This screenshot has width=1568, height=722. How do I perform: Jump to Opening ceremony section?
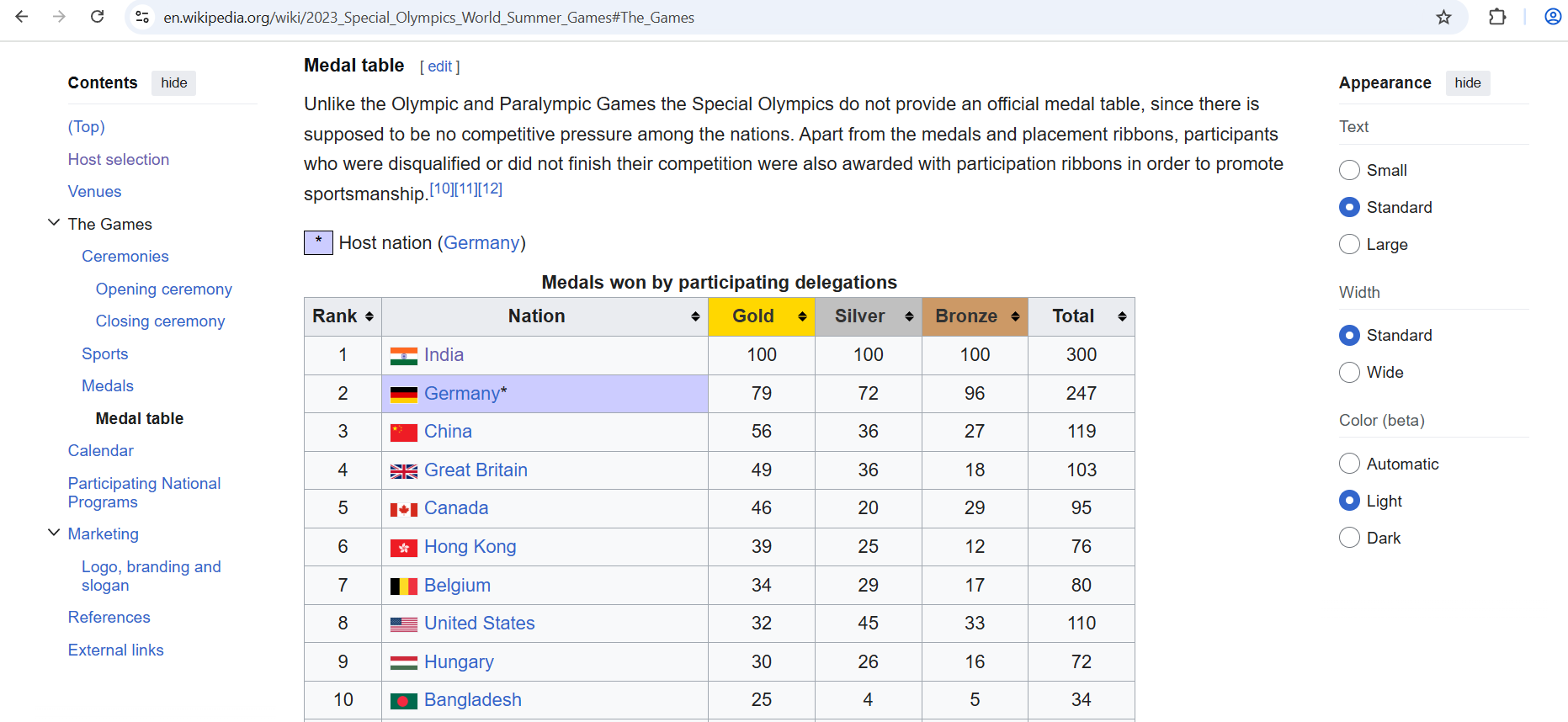click(164, 289)
